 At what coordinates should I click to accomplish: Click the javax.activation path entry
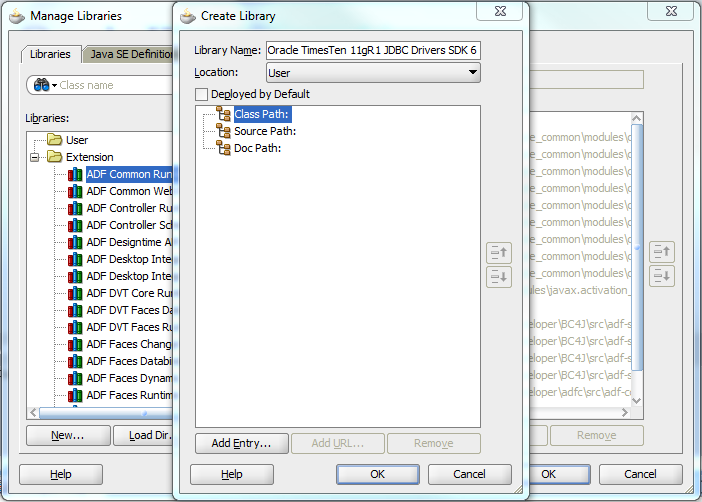point(581,290)
